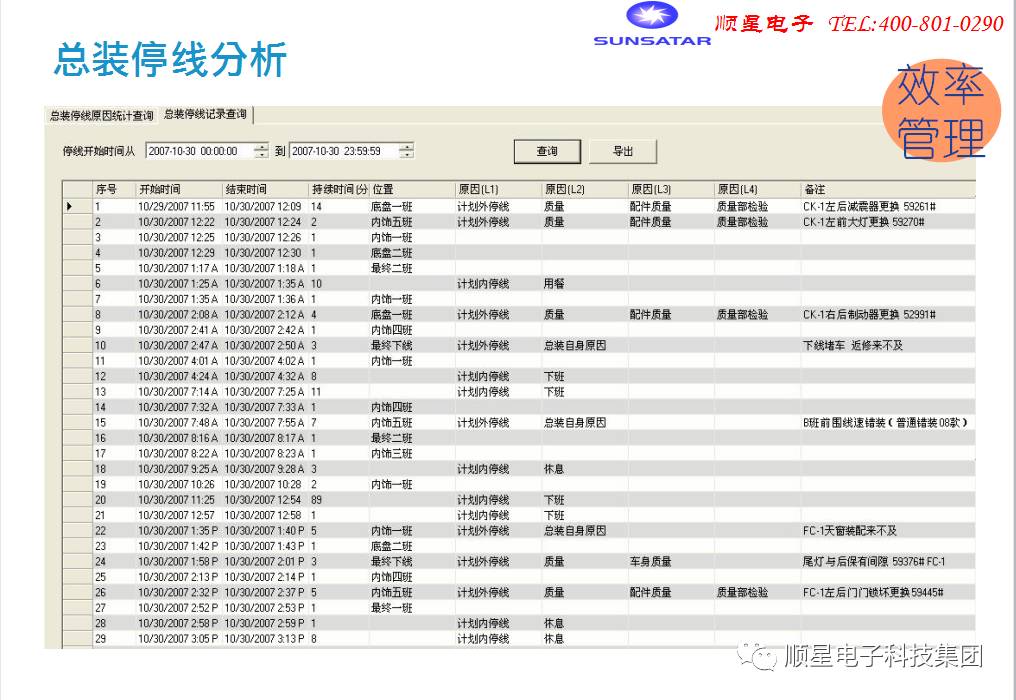Image resolution: width=1016 pixels, height=700 pixels.
Task: Focus the end datetime field 2007-10-30 23:59:59
Action: (x=342, y=151)
